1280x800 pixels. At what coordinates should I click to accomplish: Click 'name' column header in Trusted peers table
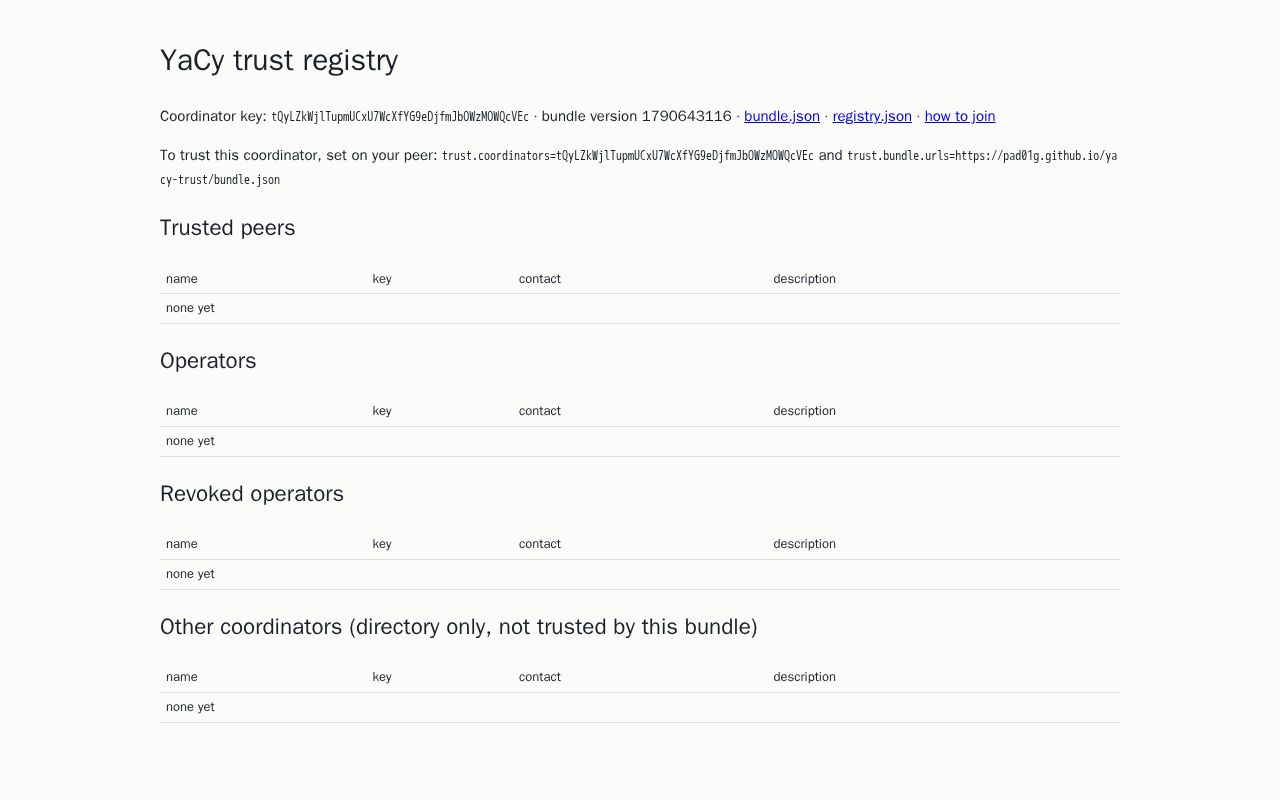coord(182,279)
